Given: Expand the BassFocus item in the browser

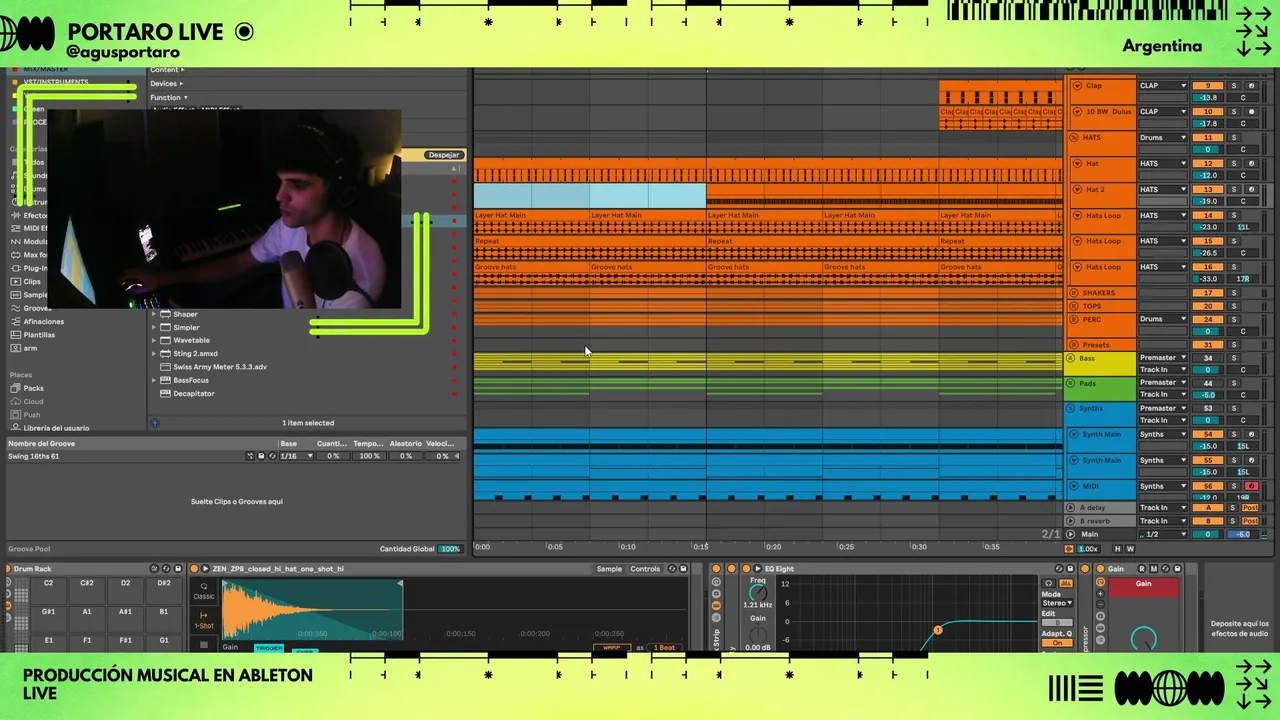Looking at the screenshot, I should click(x=154, y=380).
